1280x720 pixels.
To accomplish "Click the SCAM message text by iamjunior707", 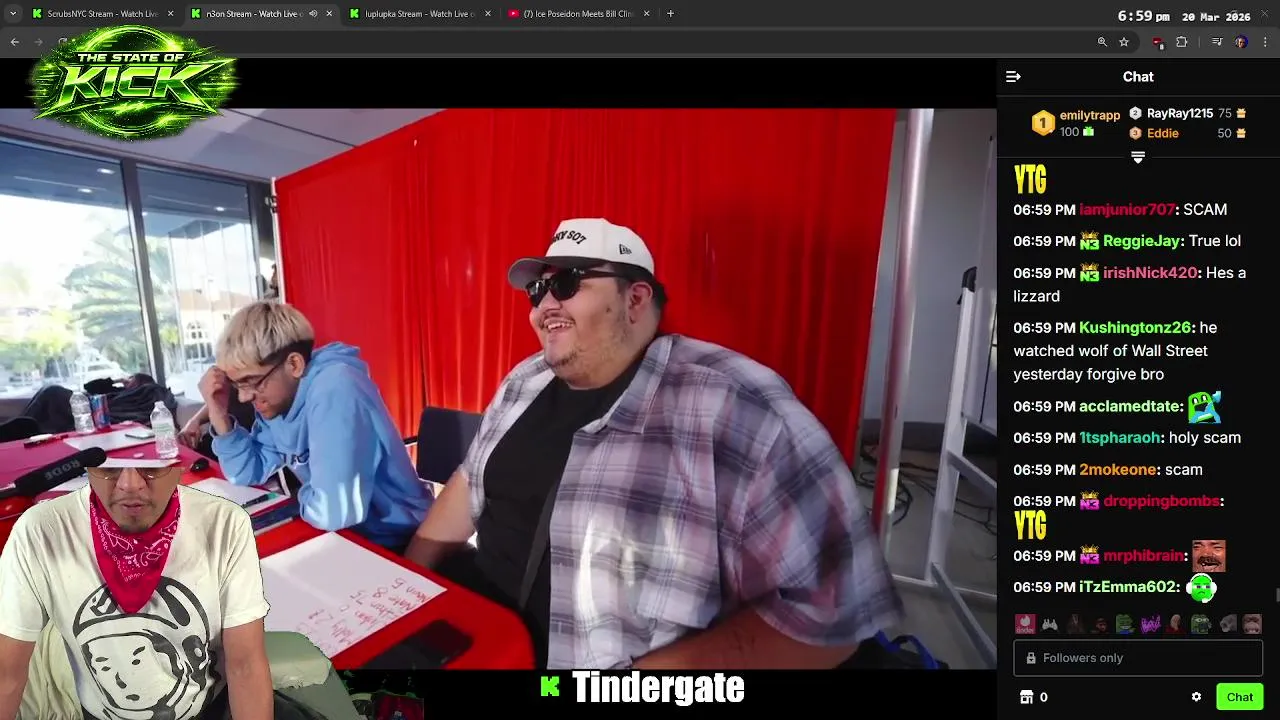I will click(1205, 210).
